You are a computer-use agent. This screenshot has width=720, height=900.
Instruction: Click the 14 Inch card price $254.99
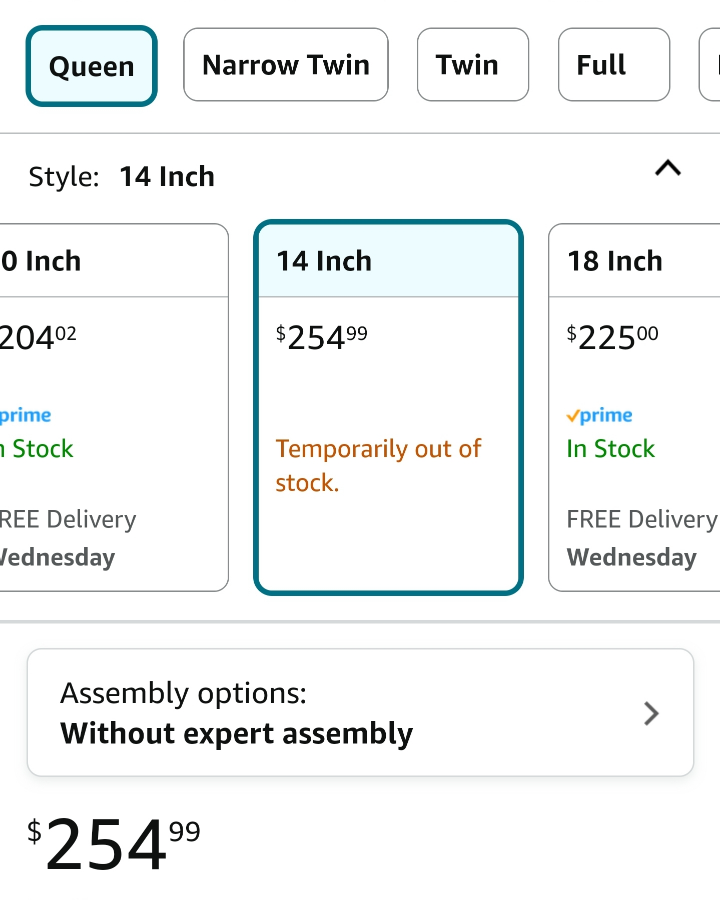click(x=322, y=337)
